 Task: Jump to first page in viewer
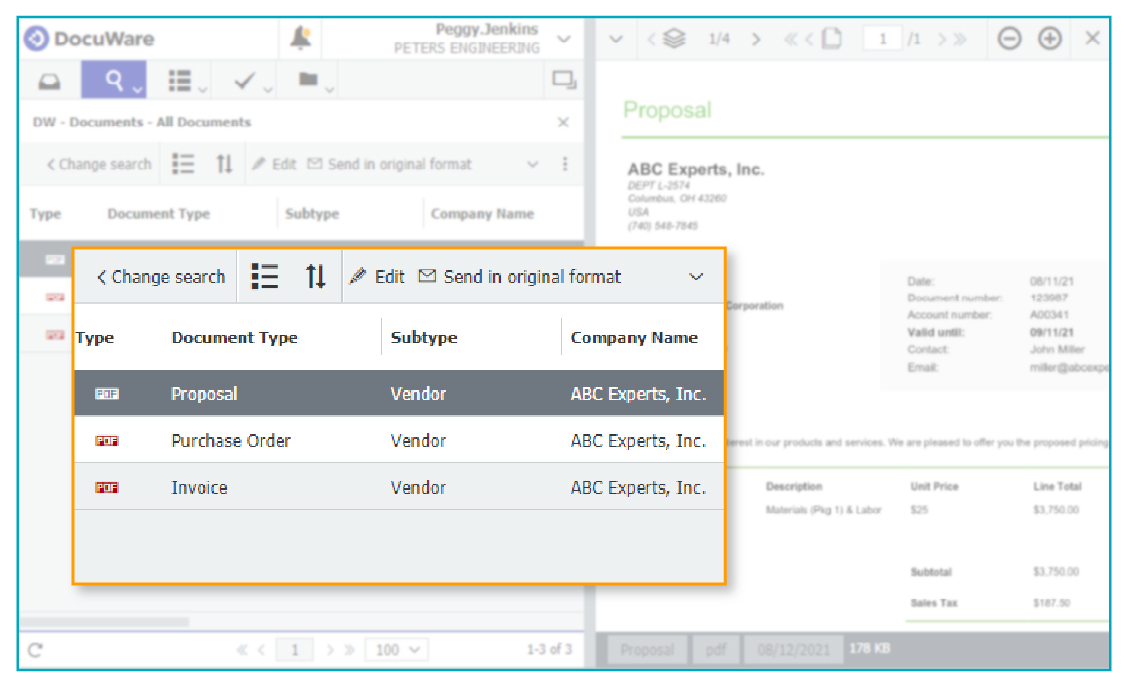coord(791,39)
